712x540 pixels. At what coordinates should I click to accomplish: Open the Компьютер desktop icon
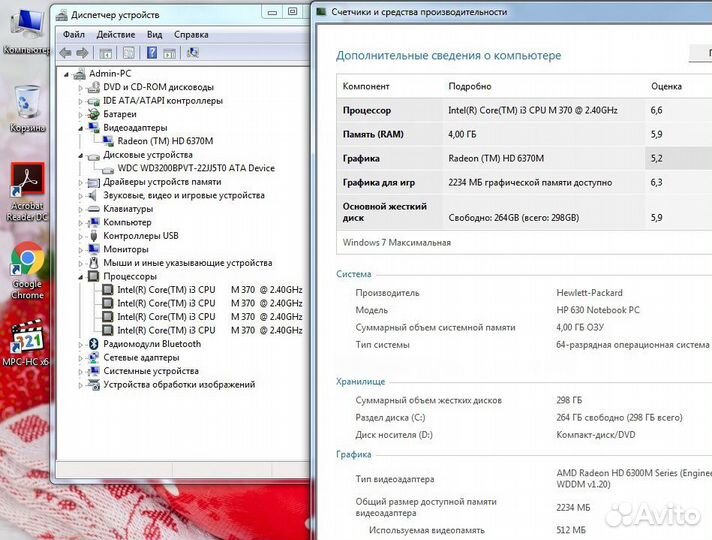click(x=27, y=32)
